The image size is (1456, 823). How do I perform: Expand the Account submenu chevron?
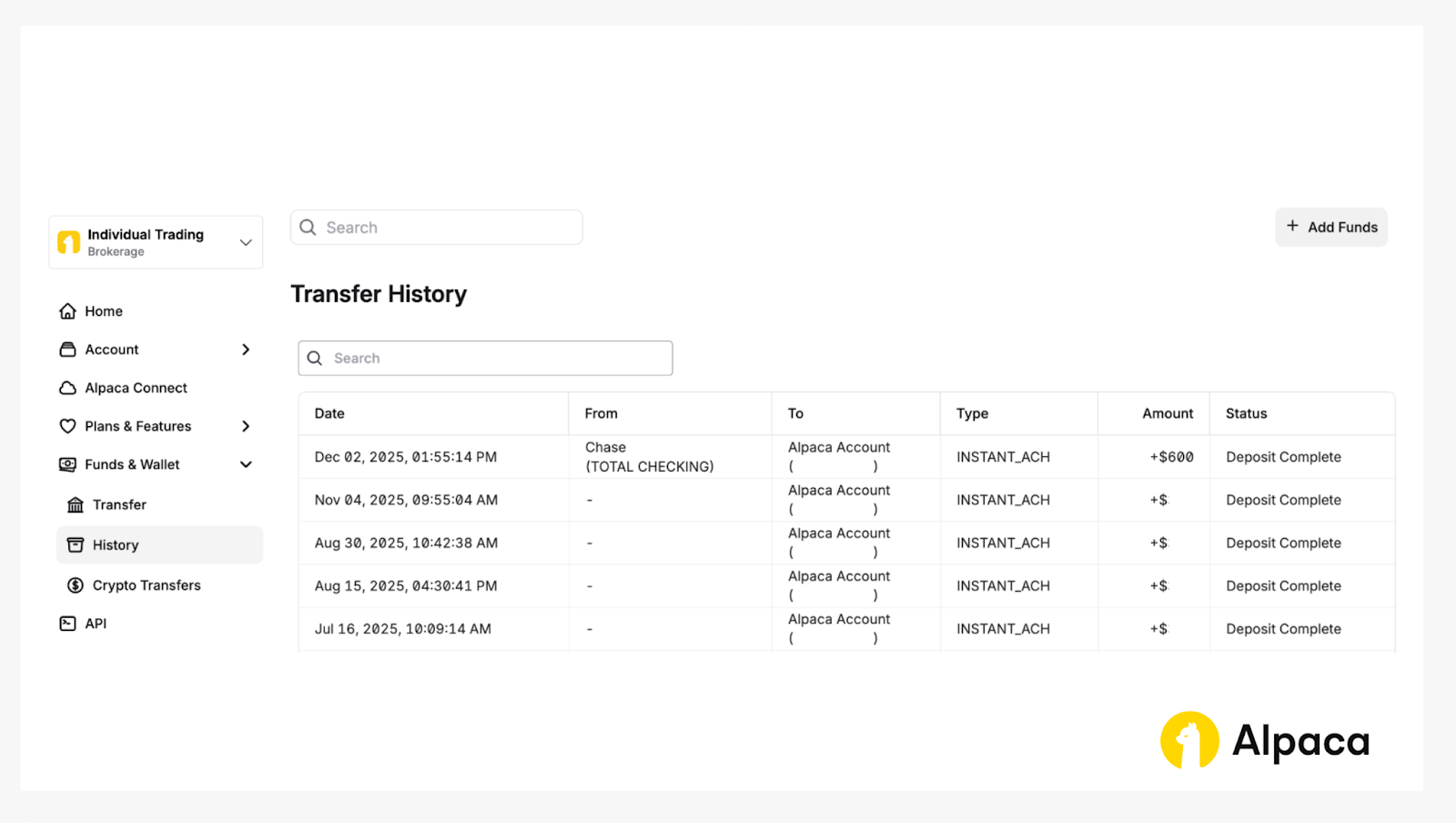[x=246, y=350]
